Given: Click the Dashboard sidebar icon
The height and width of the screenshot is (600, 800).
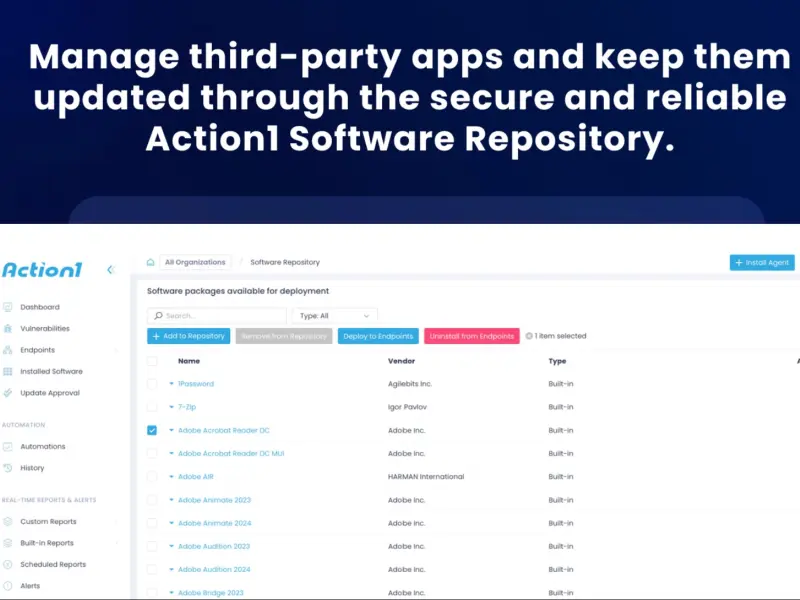Looking at the screenshot, I should pos(8,307).
